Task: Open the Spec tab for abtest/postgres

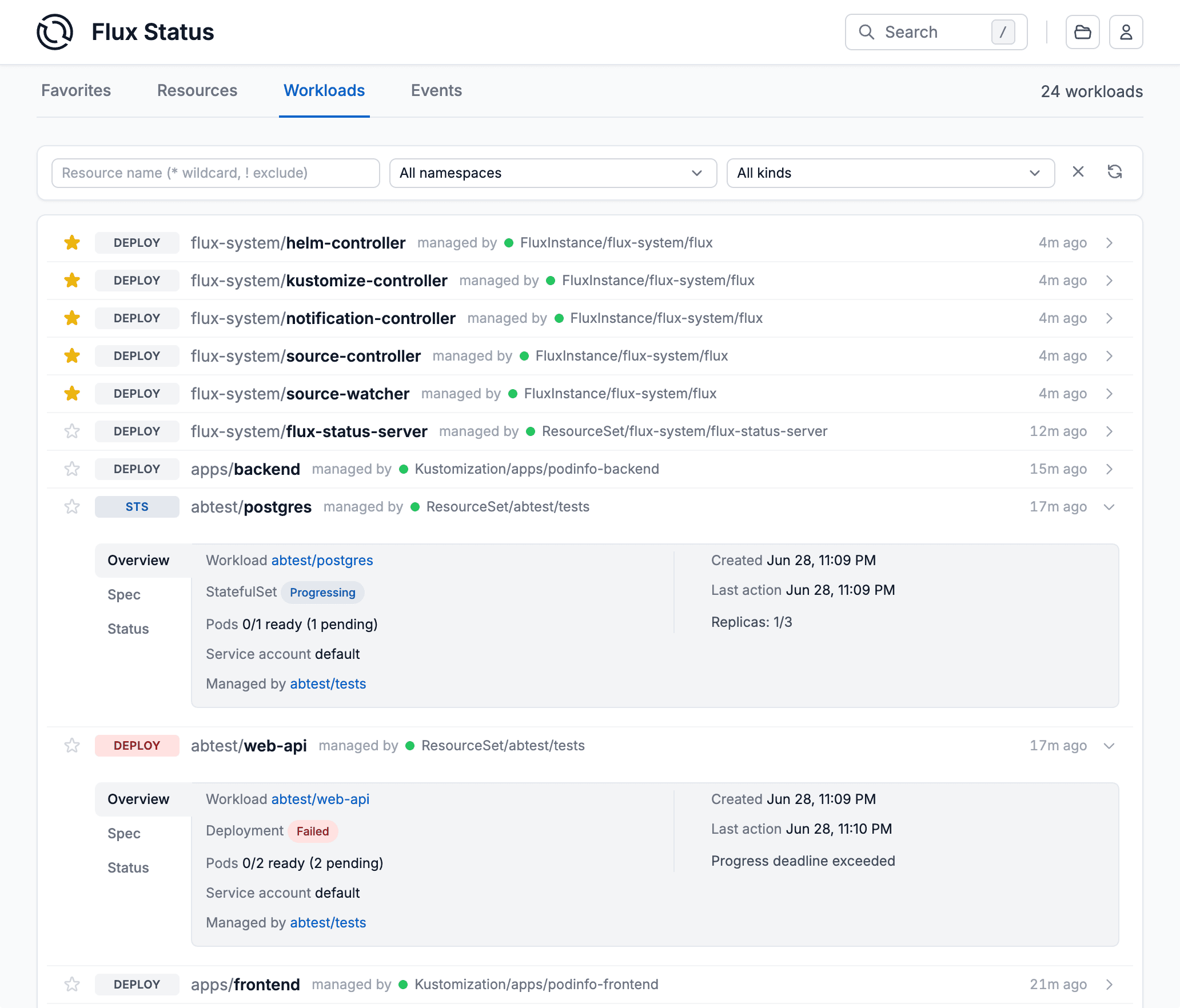Action: tap(124, 595)
